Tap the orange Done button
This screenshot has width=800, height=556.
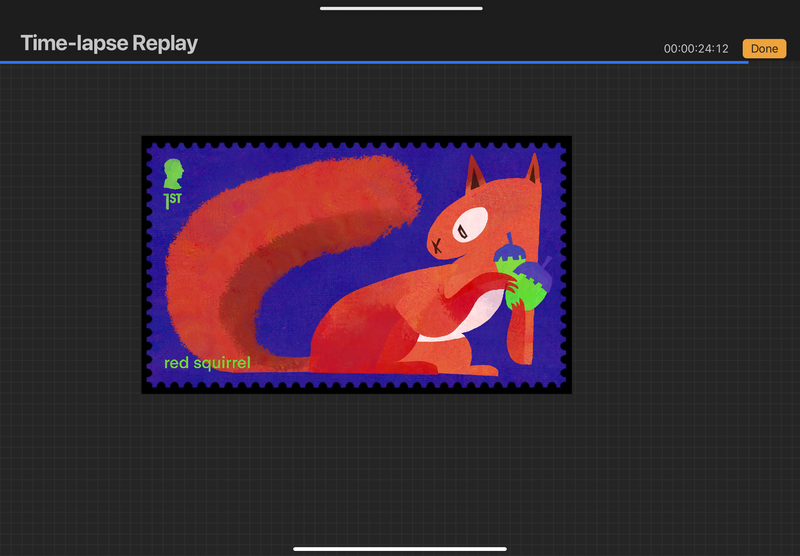764,48
